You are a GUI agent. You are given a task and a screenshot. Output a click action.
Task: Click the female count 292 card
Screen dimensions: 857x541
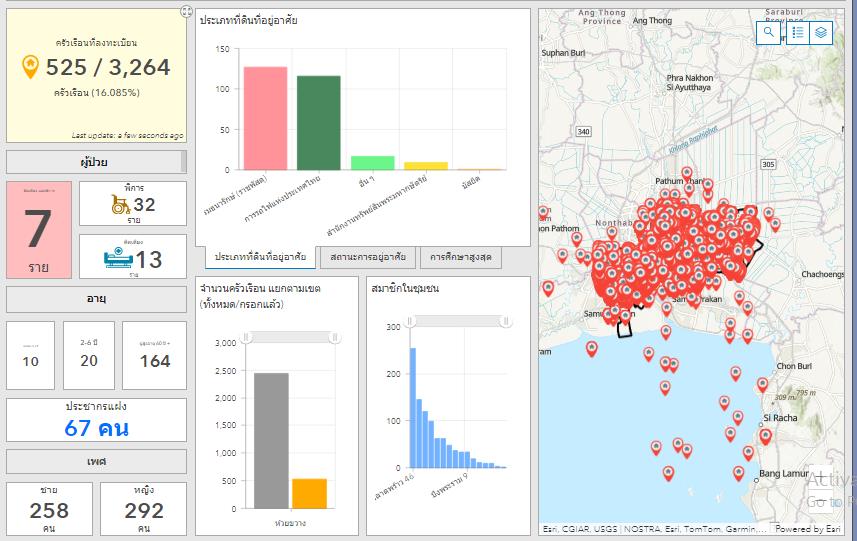(144, 509)
